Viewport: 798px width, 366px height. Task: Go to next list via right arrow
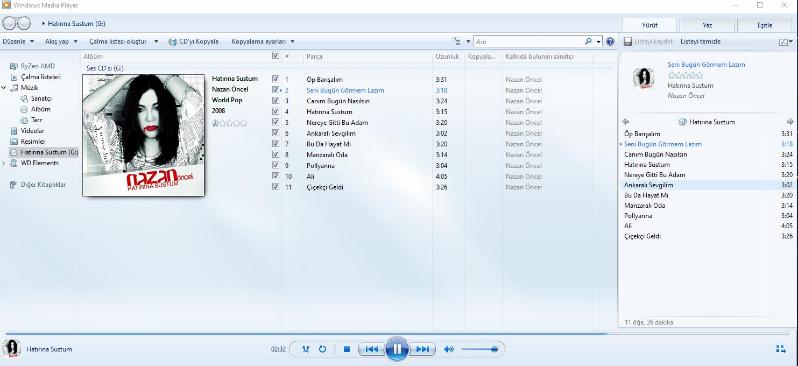point(790,122)
